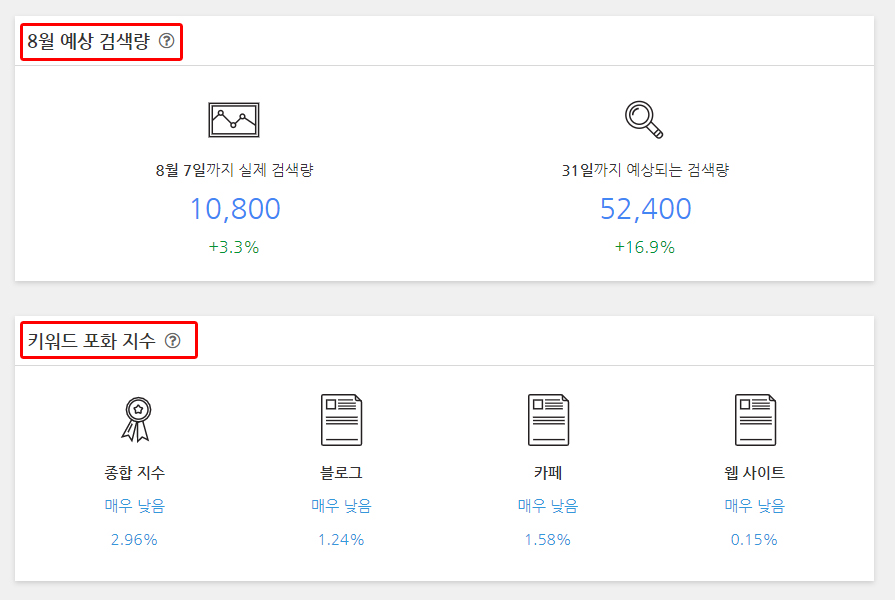895x600 pixels.
Task: Click 매우 낮음 under 종합 지수
Action: tap(135, 506)
